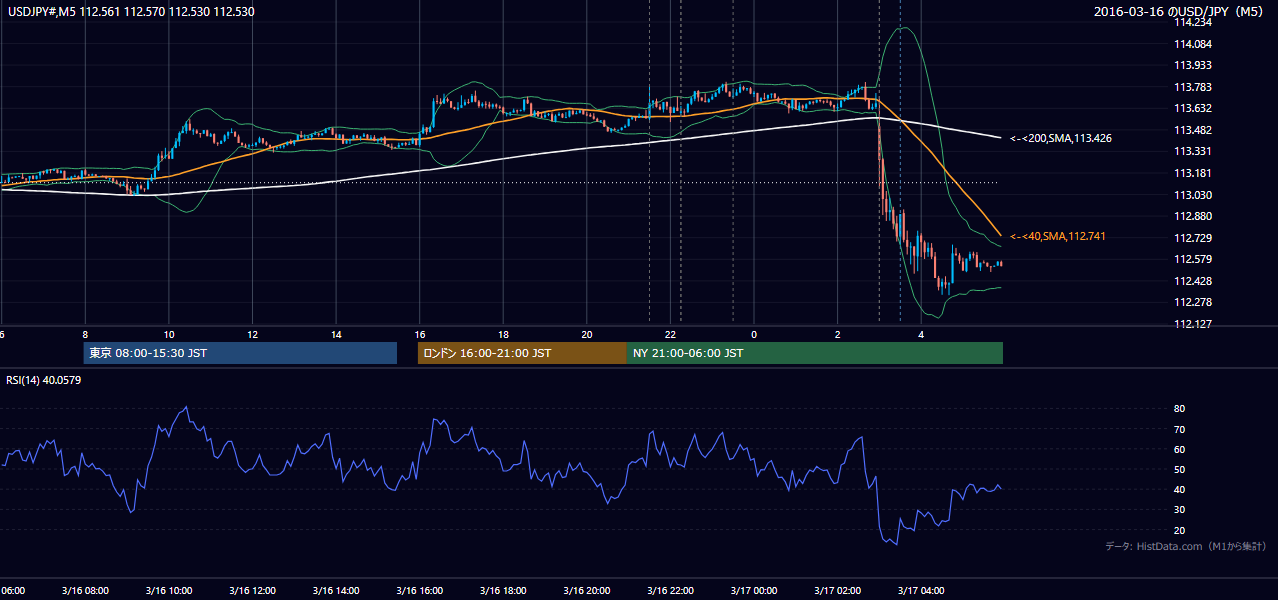Click the 3/16 20:00 bottom time label
Viewport: 1278px width, 600px height.
587,591
